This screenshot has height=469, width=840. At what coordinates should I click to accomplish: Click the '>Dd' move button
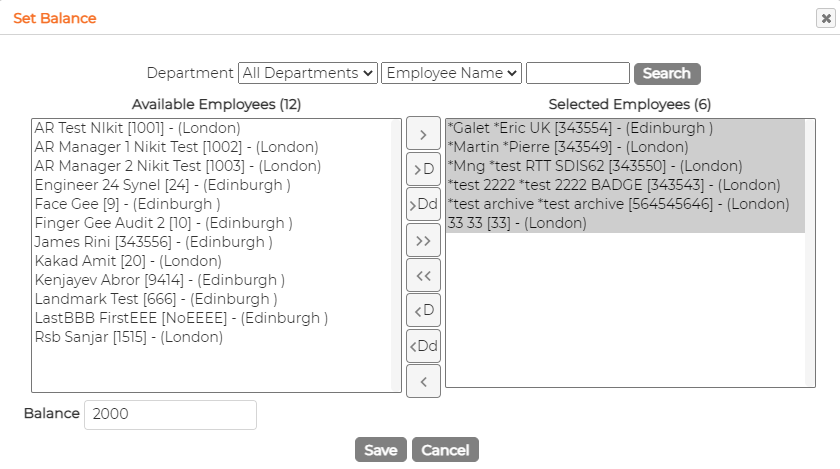[x=423, y=204]
